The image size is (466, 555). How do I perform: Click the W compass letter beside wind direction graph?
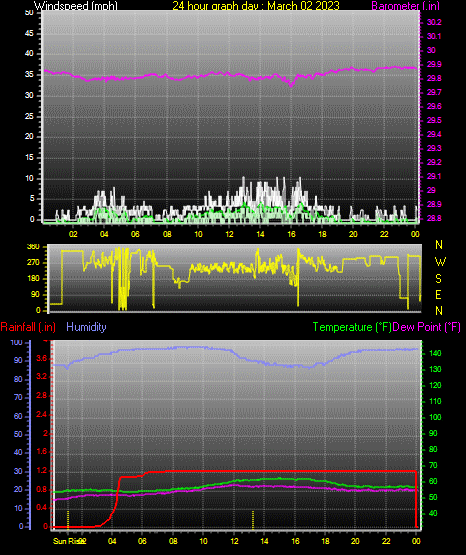tap(440, 262)
